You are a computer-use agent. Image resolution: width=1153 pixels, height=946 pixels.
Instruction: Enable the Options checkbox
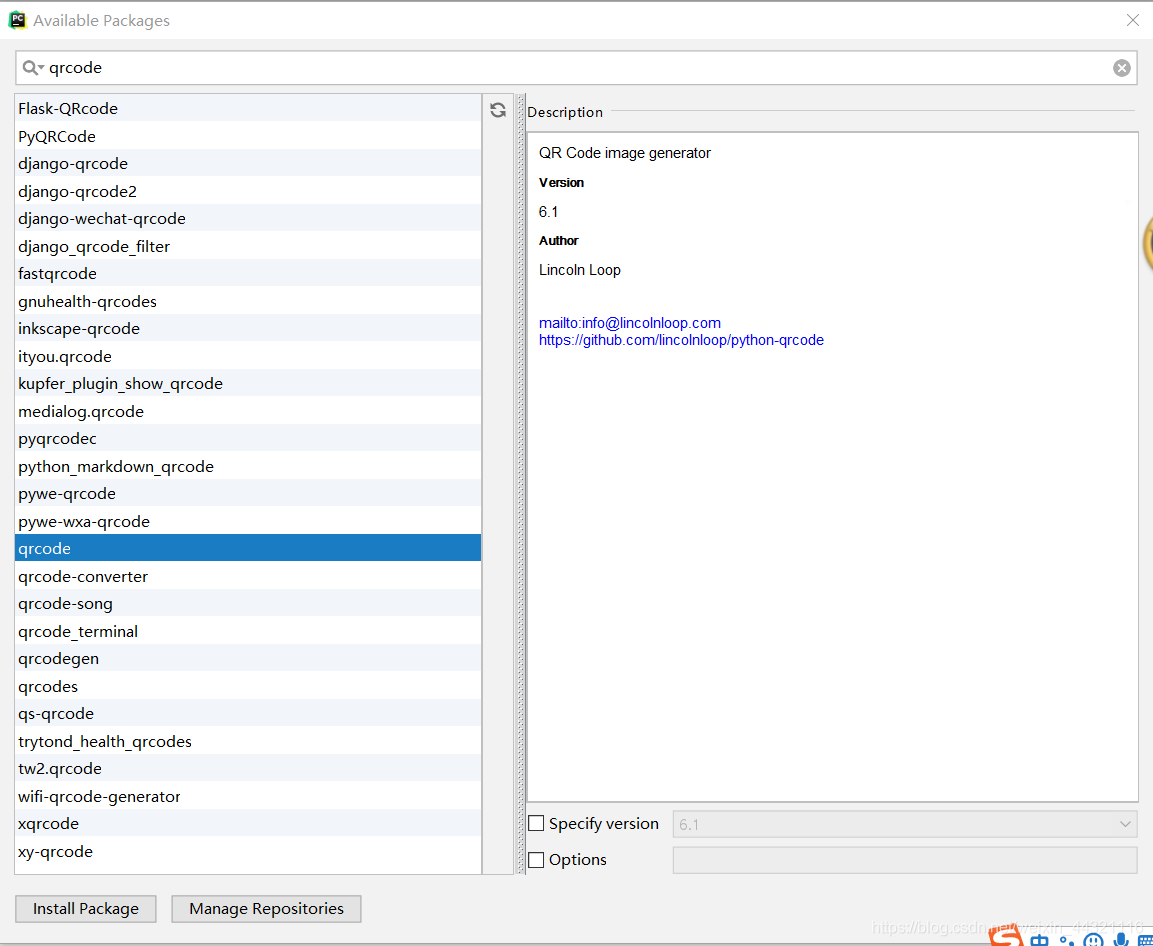tap(537, 859)
